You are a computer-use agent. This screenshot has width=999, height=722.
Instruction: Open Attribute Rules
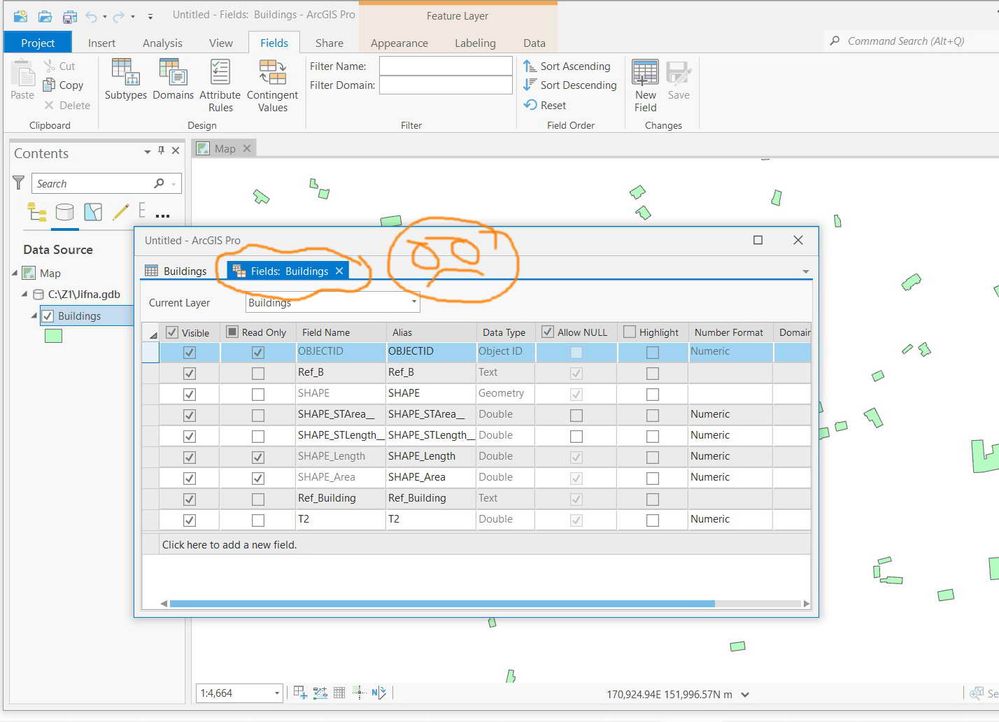pos(220,85)
